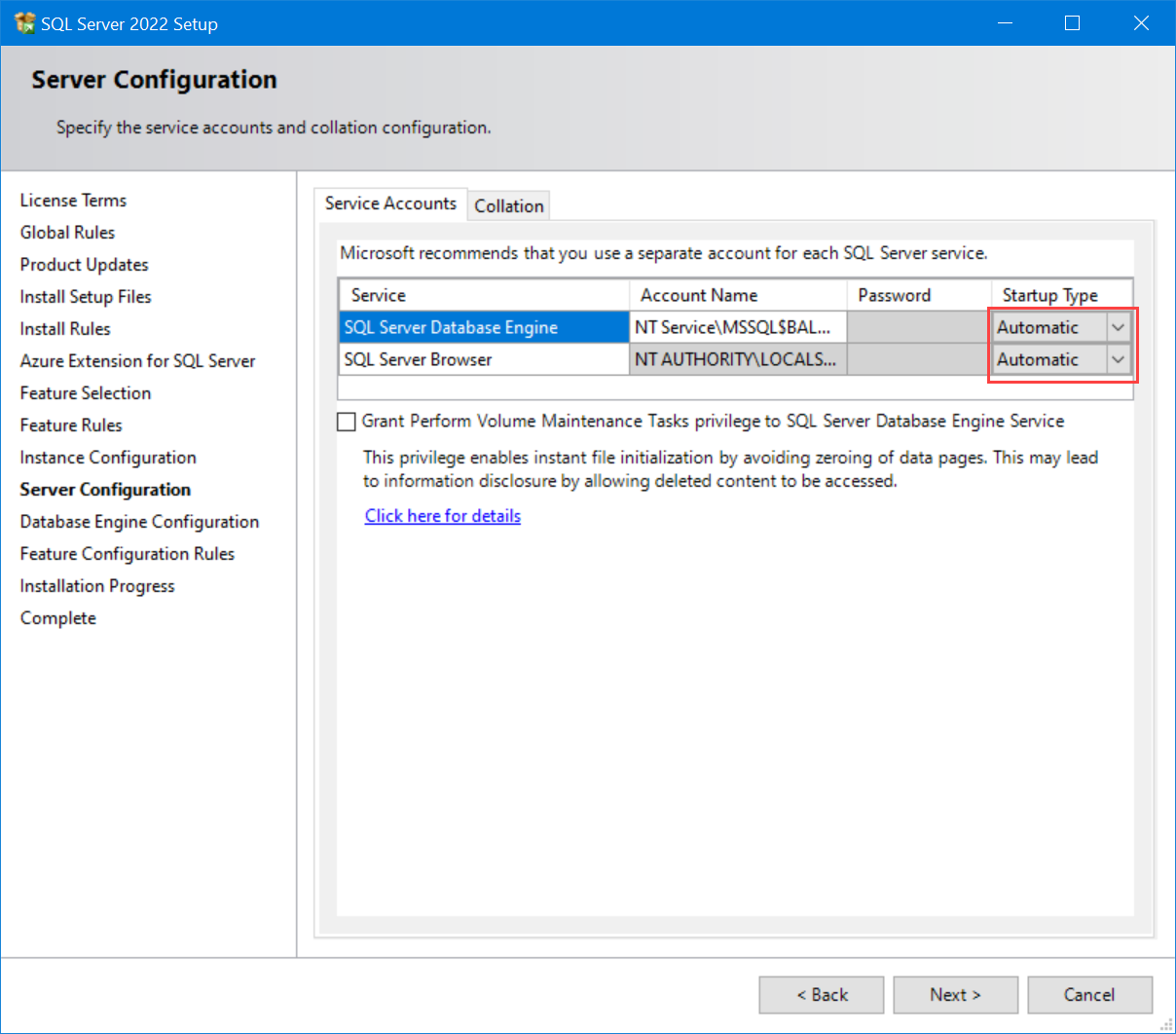Switch to the Collation tab
1176x1034 pixels.
(508, 205)
